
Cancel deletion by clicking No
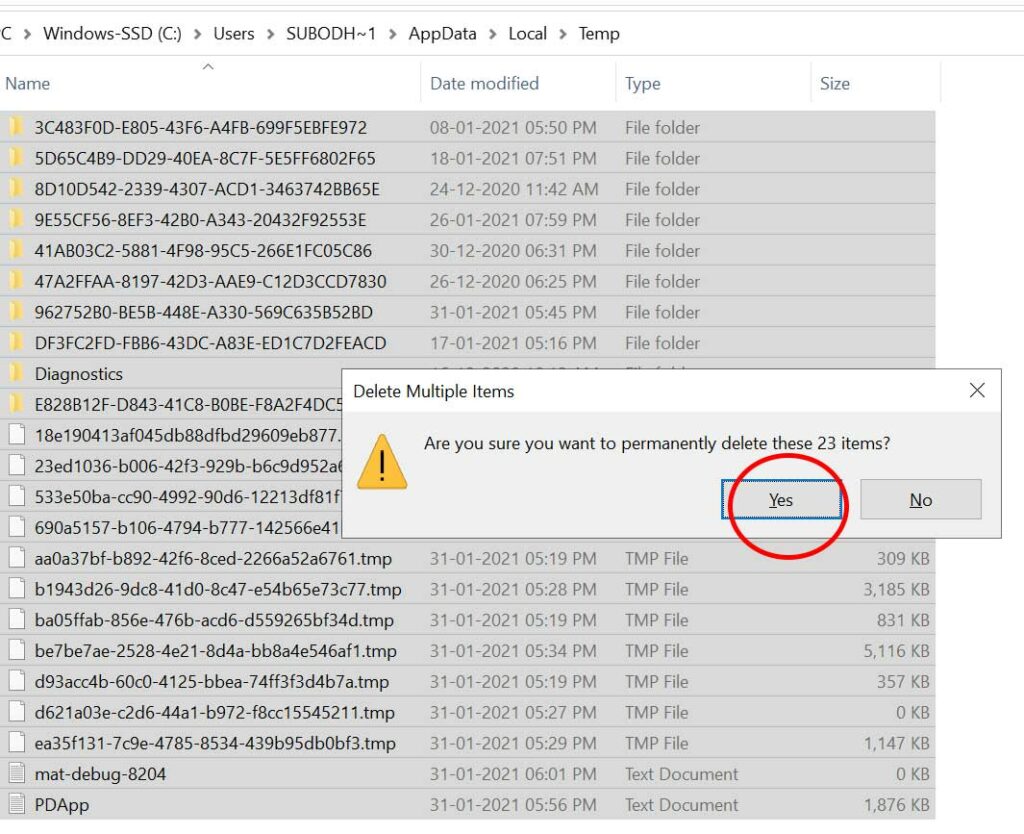[x=920, y=500]
